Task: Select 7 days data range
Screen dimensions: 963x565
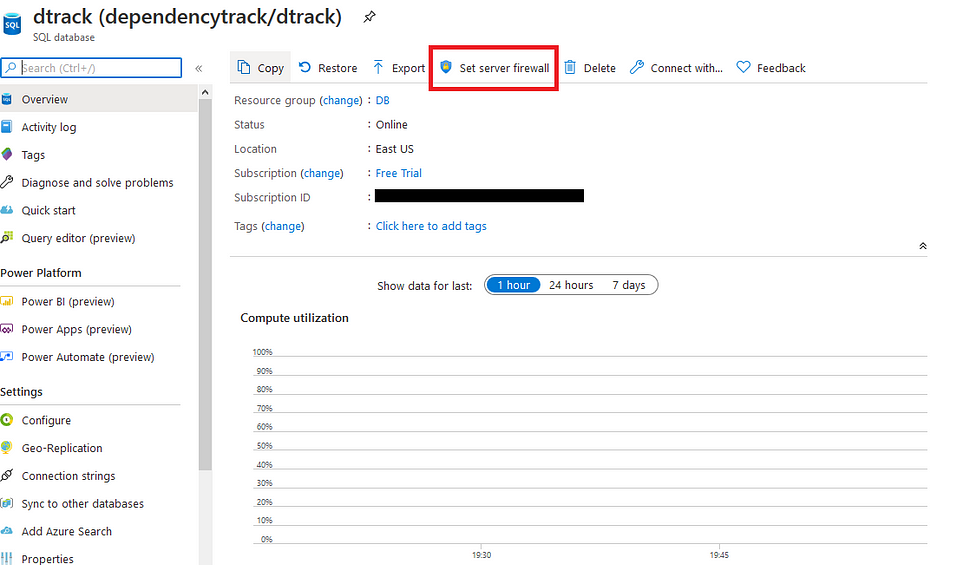Action: coord(628,285)
